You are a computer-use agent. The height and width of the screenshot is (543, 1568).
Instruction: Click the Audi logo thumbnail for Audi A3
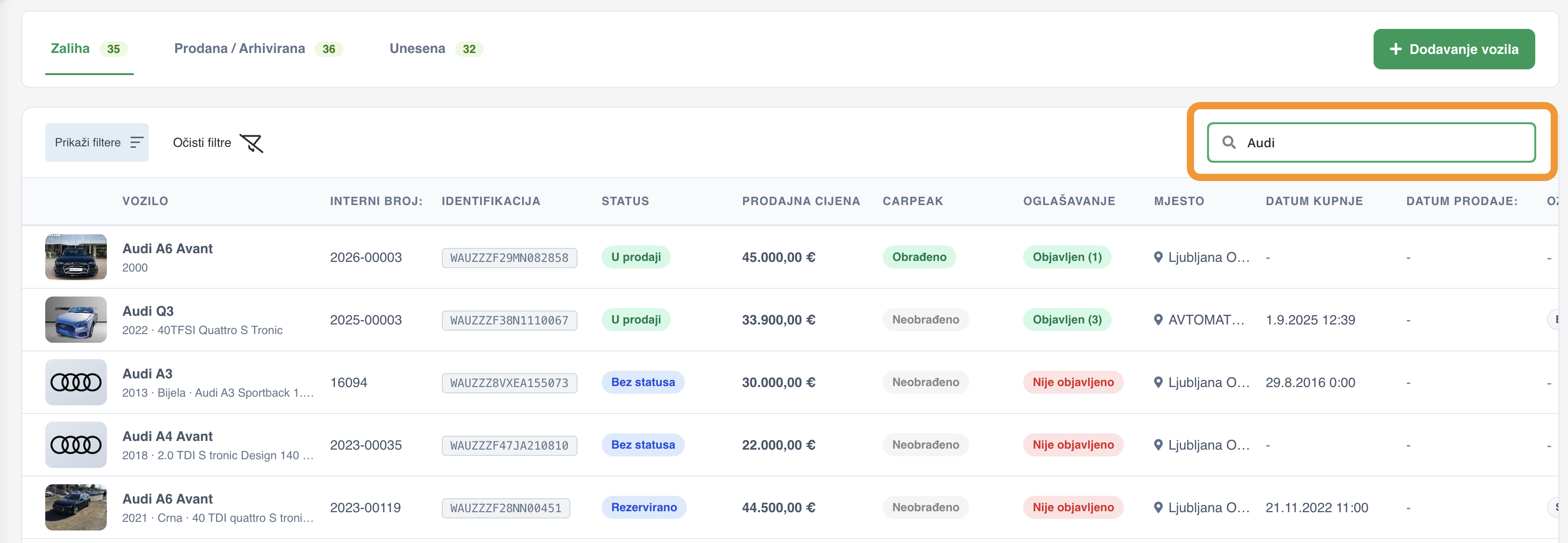76,382
